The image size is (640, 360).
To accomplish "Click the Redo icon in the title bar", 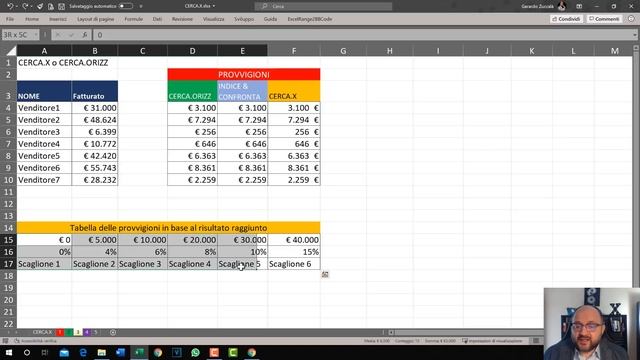I will point(25,6).
